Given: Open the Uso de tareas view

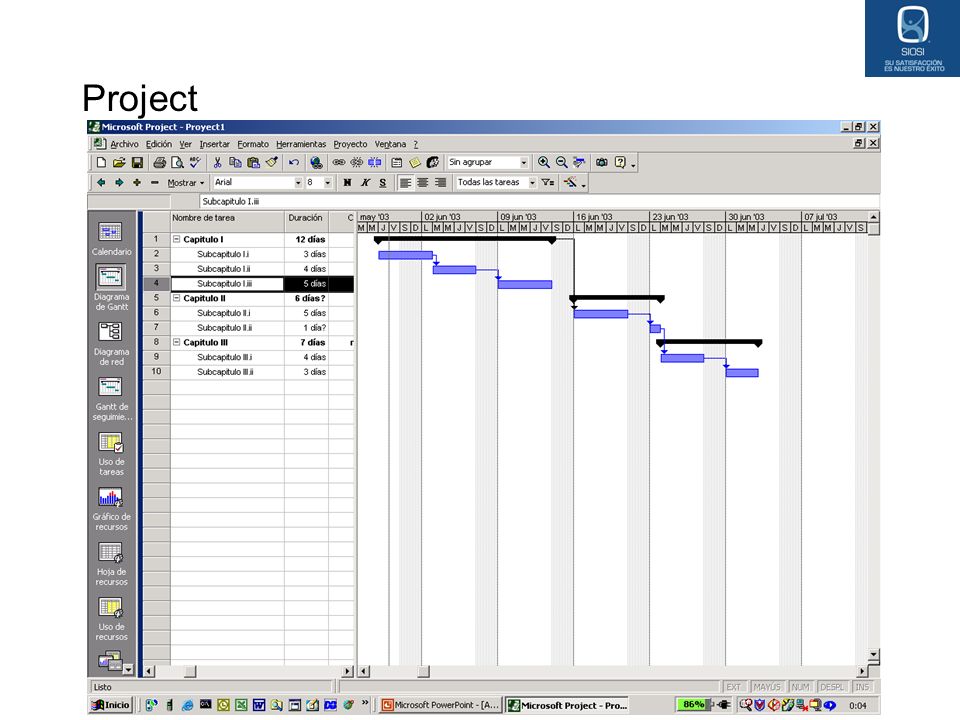Looking at the screenshot, I should point(111,454).
